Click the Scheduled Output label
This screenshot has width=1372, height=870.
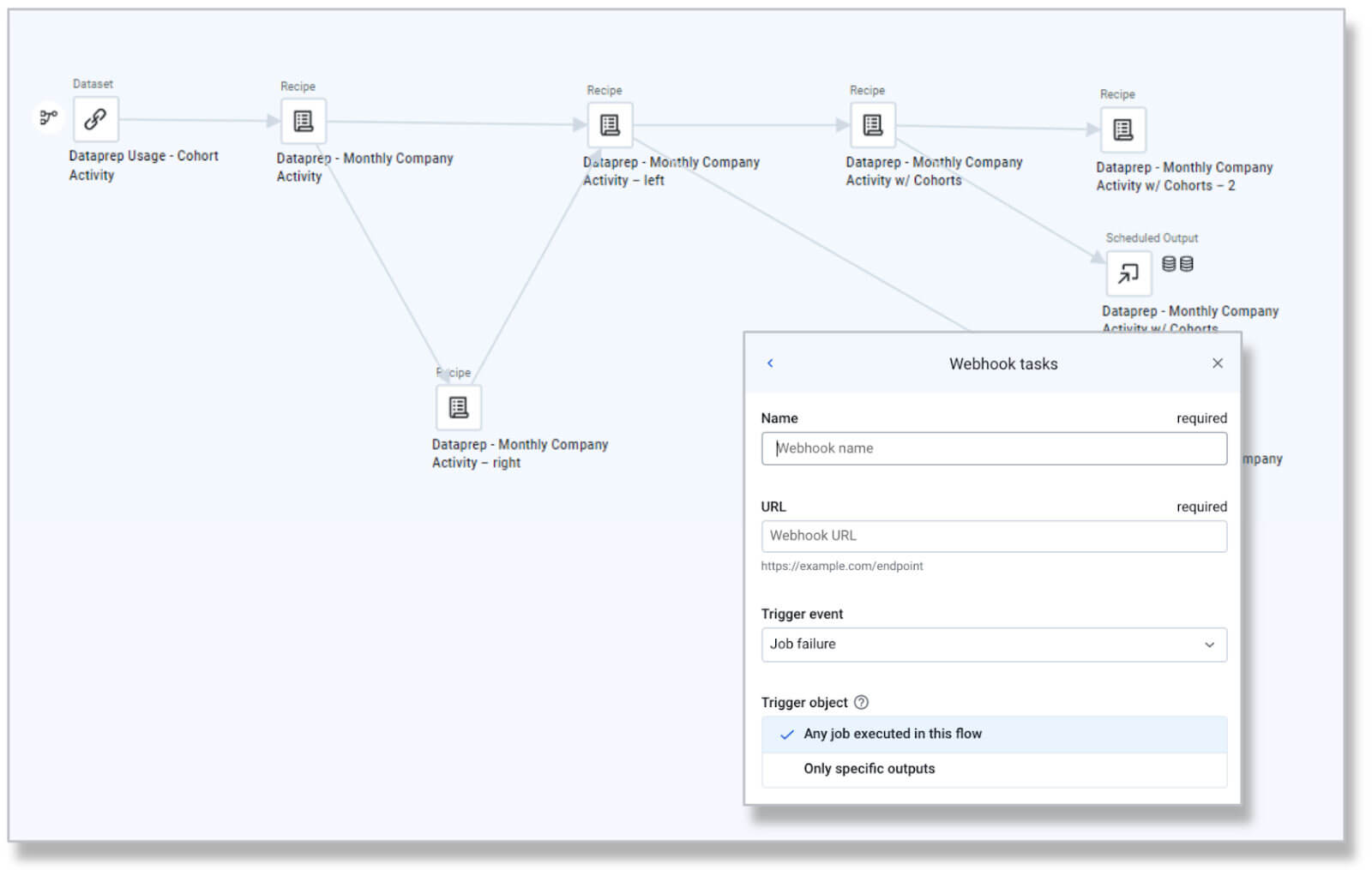pos(1152,237)
